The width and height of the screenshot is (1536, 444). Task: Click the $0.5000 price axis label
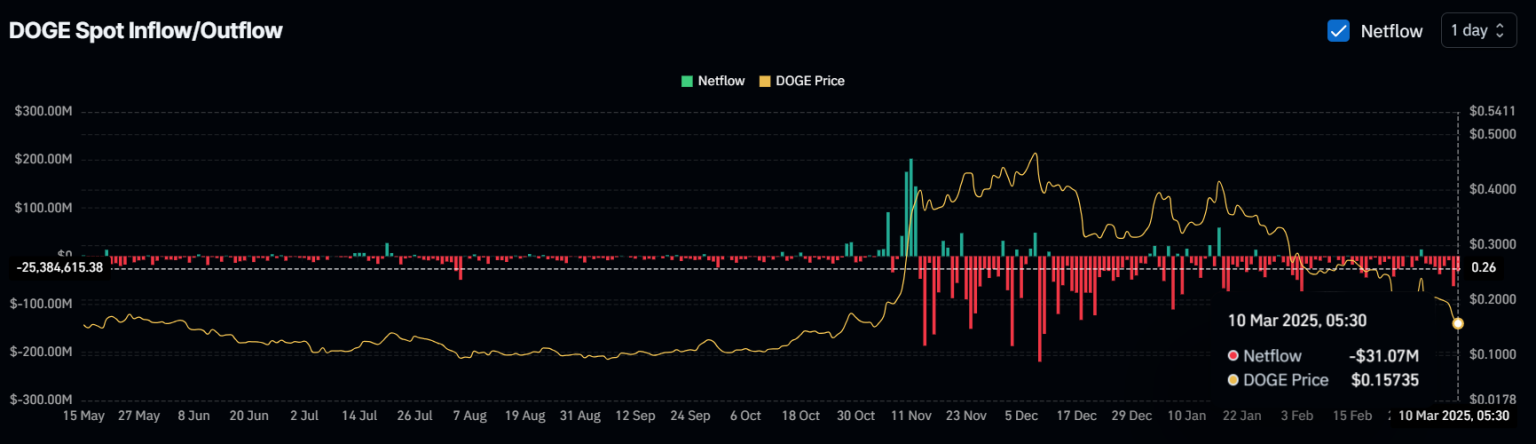tap(1493, 134)
